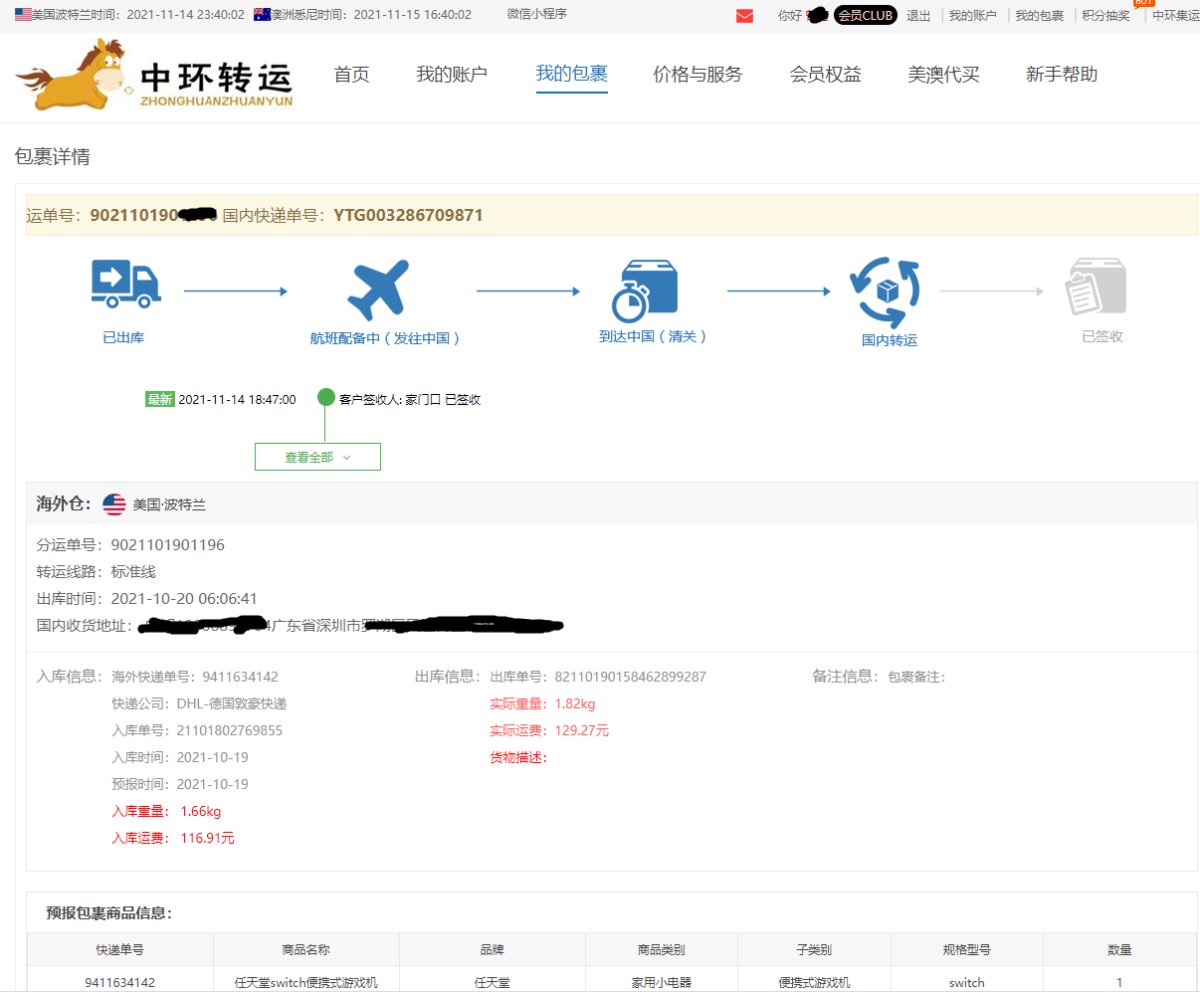
Task: Click the 商品名称 column header
Action: tap(306, 951)
